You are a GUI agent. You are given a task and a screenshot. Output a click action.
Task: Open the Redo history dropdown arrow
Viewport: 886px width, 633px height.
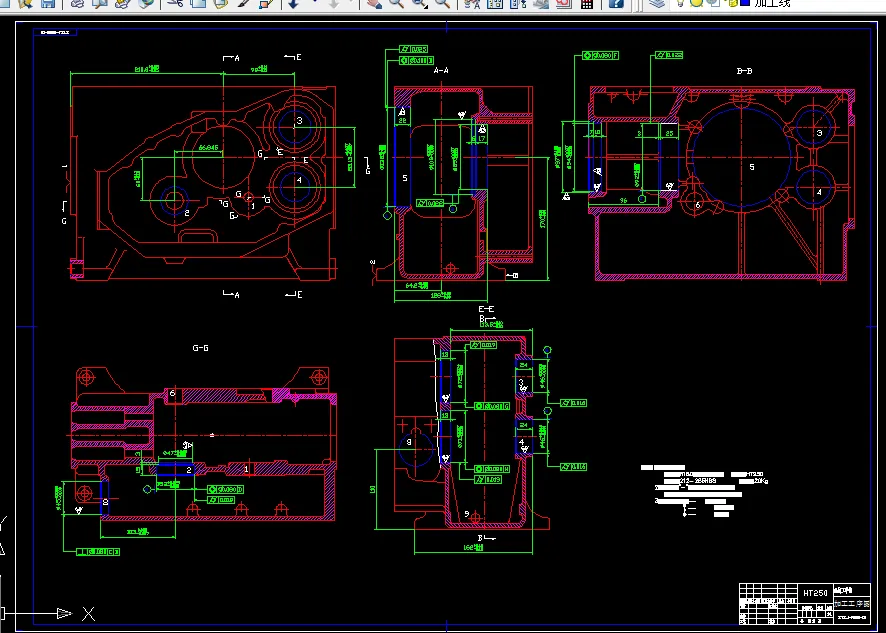(x=351, y=3)
